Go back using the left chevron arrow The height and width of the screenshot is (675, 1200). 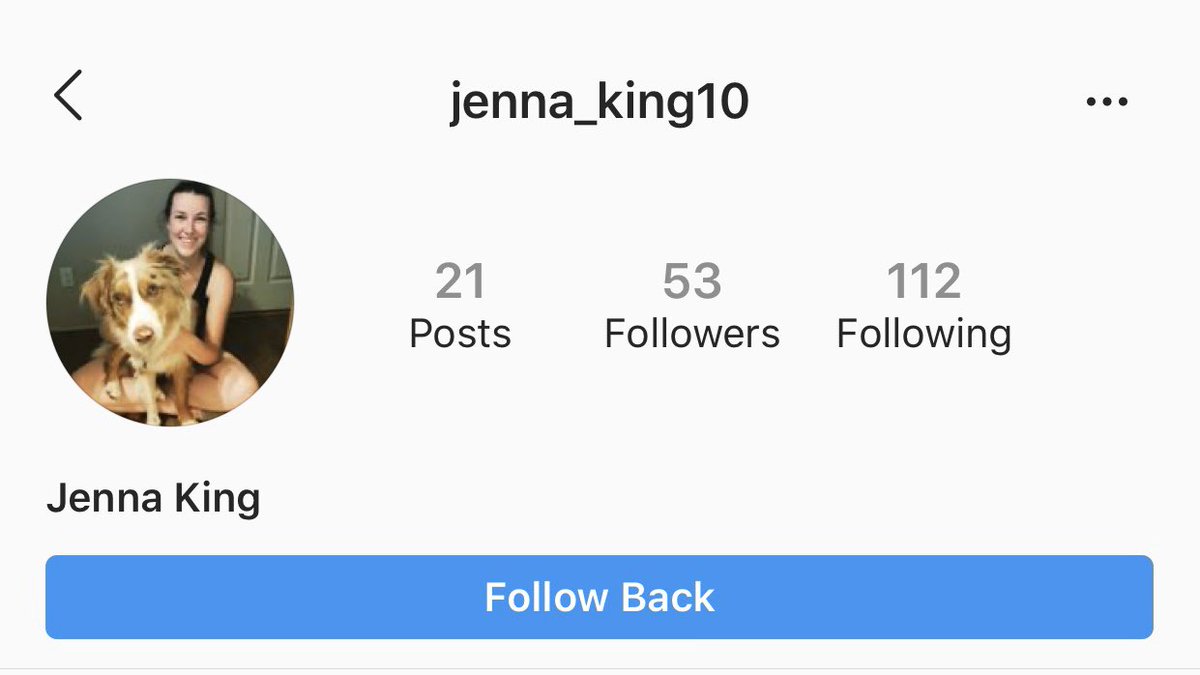[68, 97]
